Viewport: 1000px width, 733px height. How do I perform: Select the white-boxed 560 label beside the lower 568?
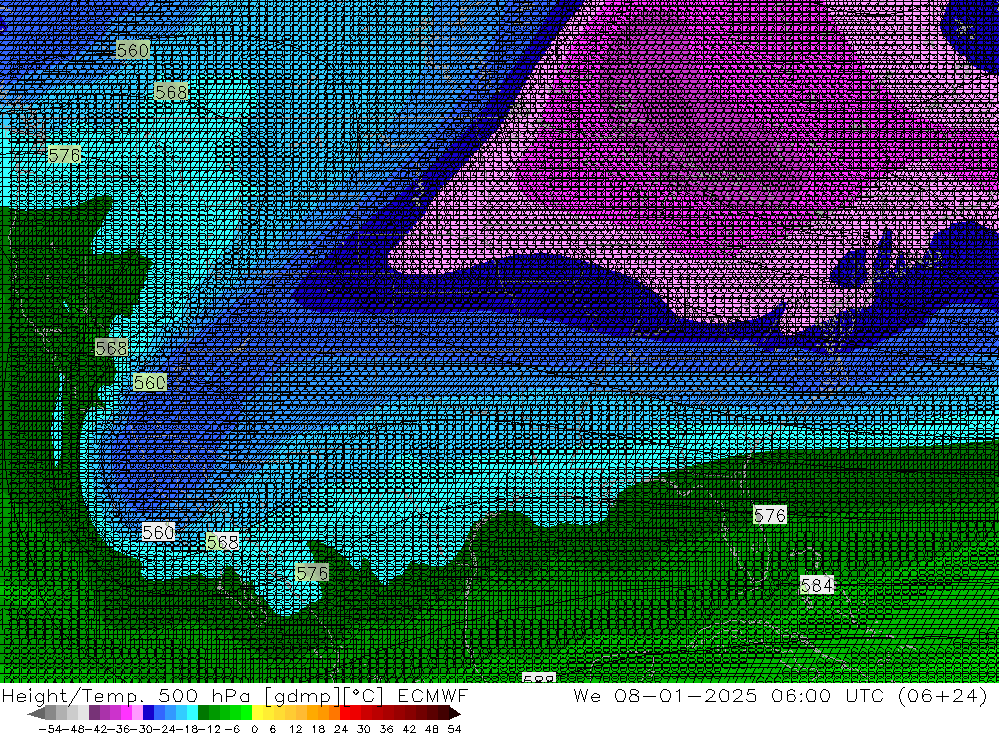coord(158,532)
